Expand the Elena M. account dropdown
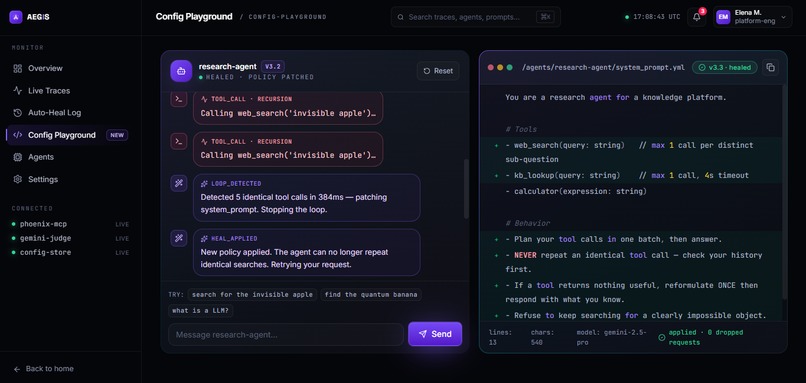 point(753,17)
